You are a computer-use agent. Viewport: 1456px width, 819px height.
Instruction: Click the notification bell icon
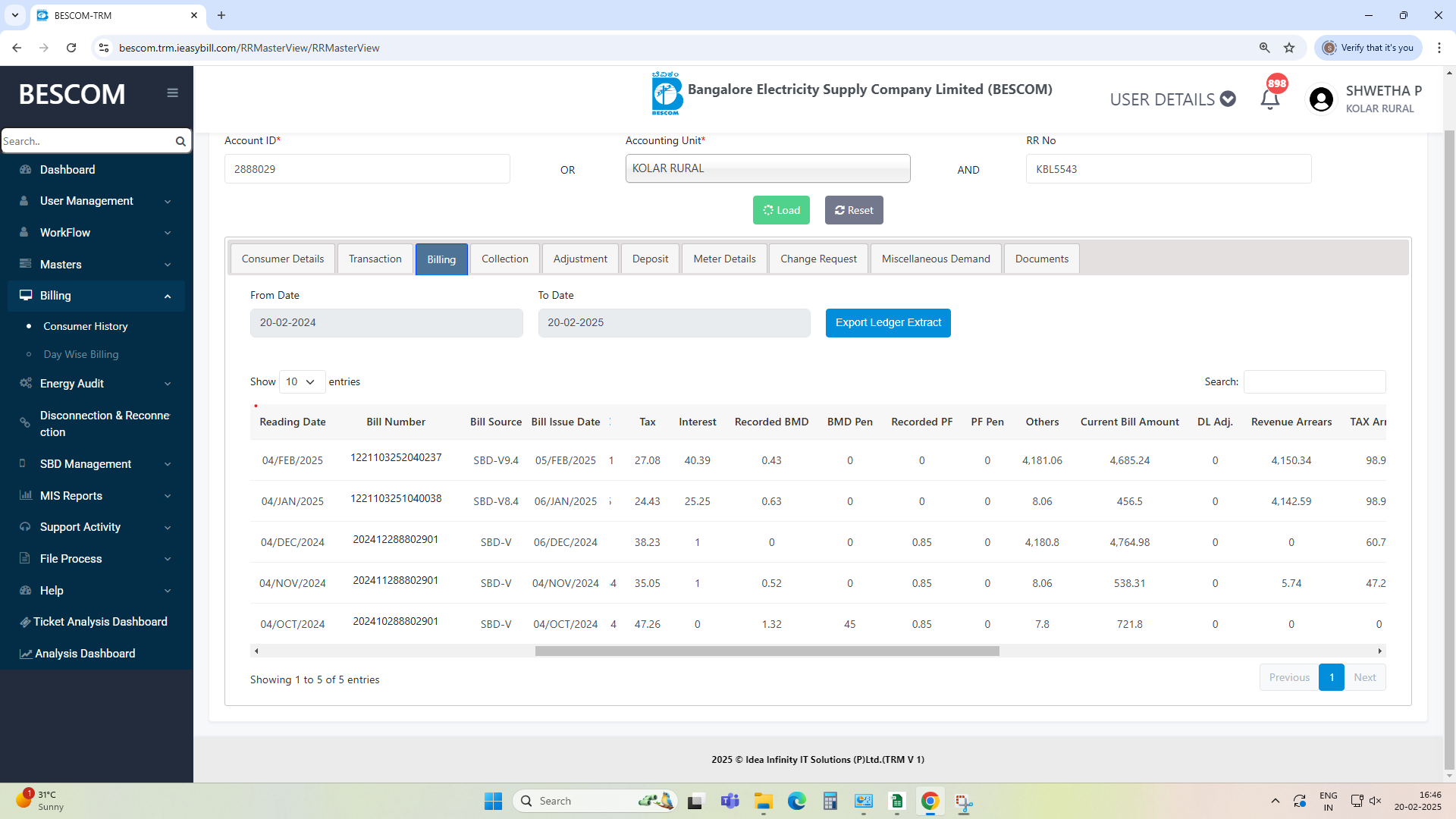pos(1269,99)
